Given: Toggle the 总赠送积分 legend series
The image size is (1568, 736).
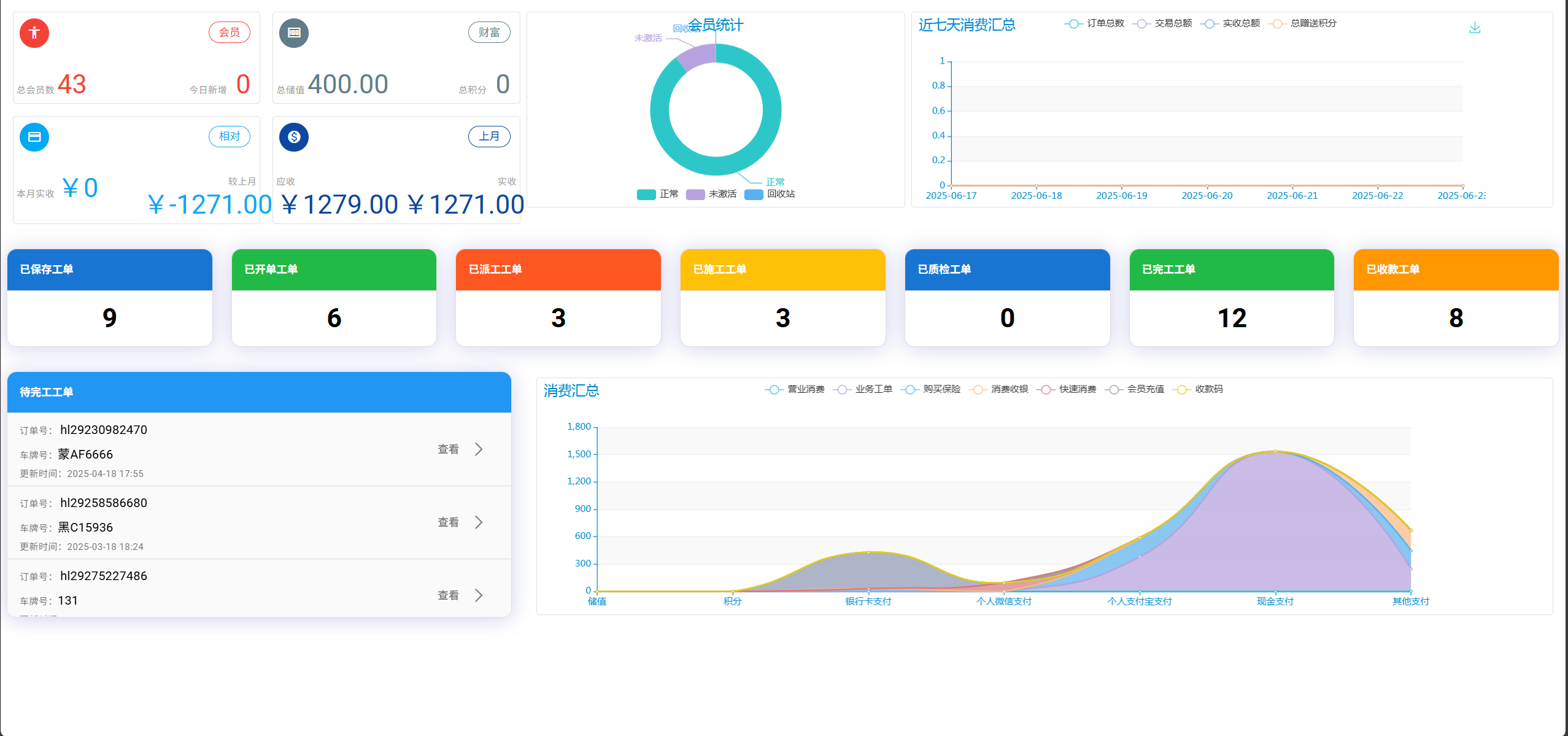Looking at the screenshot, I should point(1302,23).
